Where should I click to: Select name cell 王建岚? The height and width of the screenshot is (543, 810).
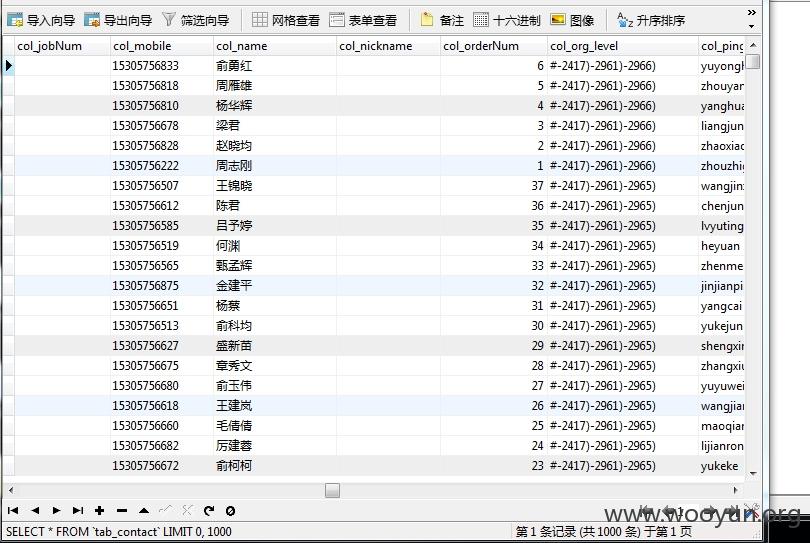275,406
